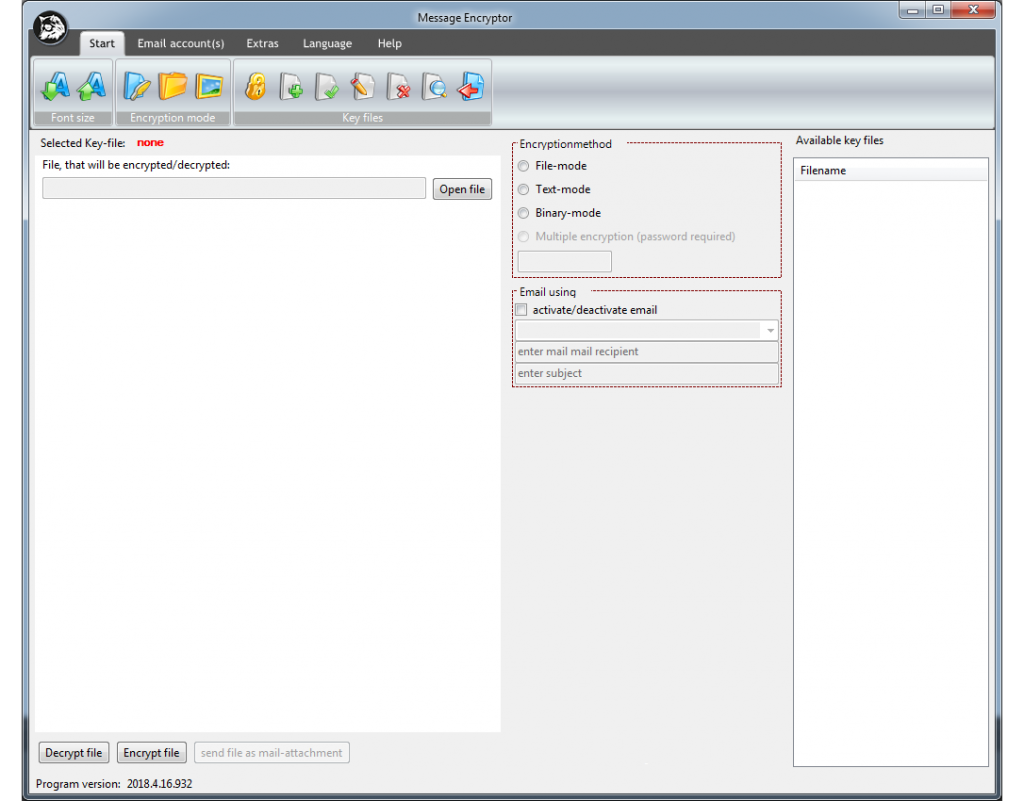Select the File-mode radio button
Viewport: 1024px width, 801px height.
tap(523, 166)
